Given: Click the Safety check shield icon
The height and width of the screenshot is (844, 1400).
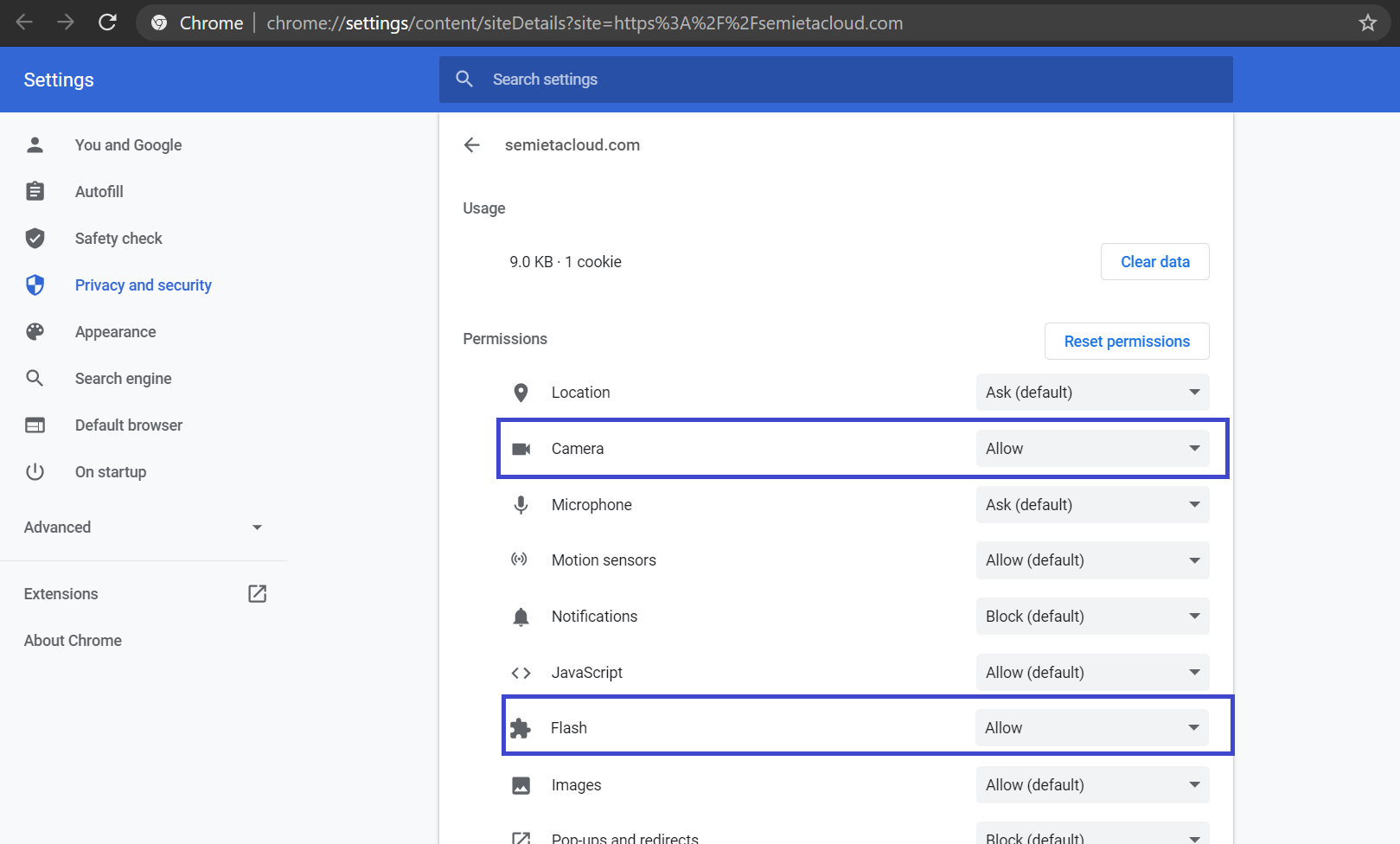Looking at the screenshot, I should 35,239.
